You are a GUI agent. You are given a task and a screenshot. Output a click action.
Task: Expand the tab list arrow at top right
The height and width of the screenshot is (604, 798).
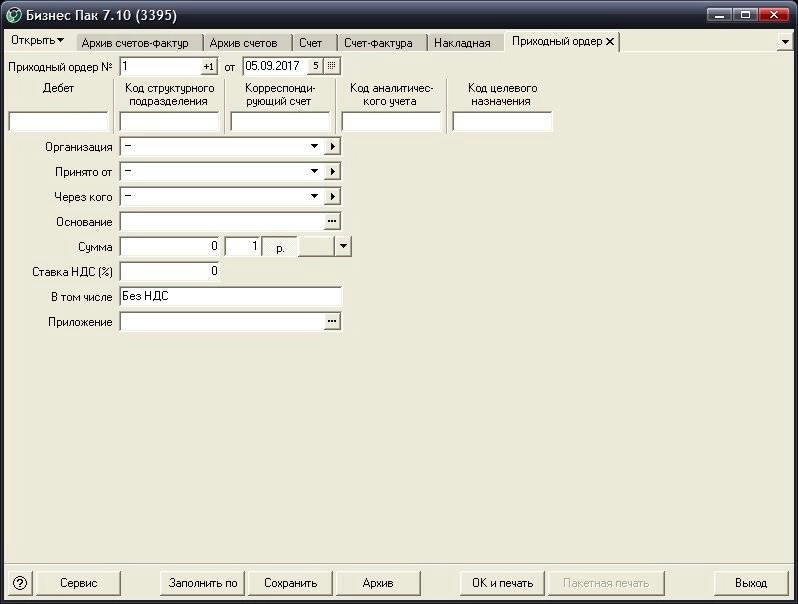(x=785, y=42)
